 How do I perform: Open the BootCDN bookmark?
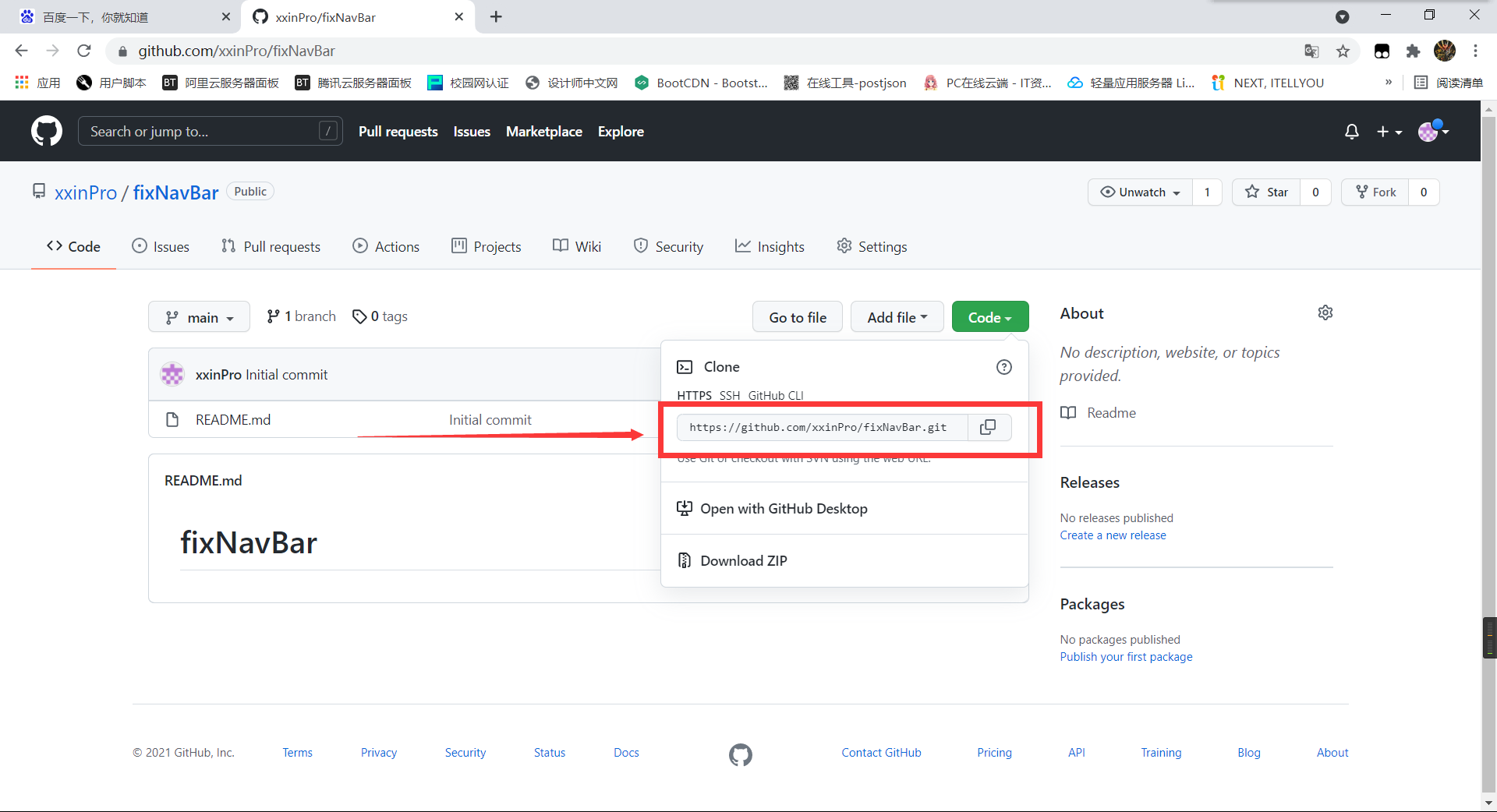701,83
